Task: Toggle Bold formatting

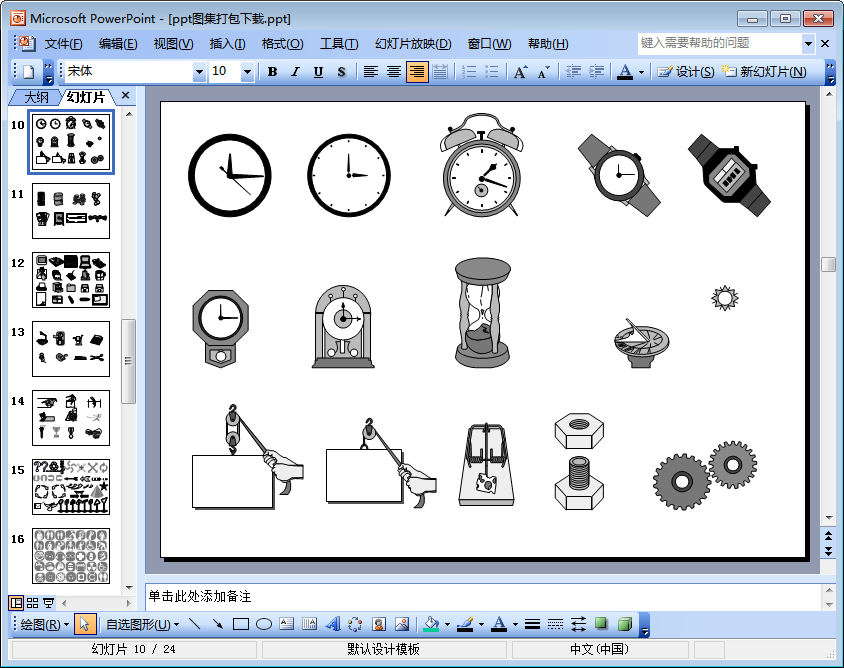Action: (272, 72)
